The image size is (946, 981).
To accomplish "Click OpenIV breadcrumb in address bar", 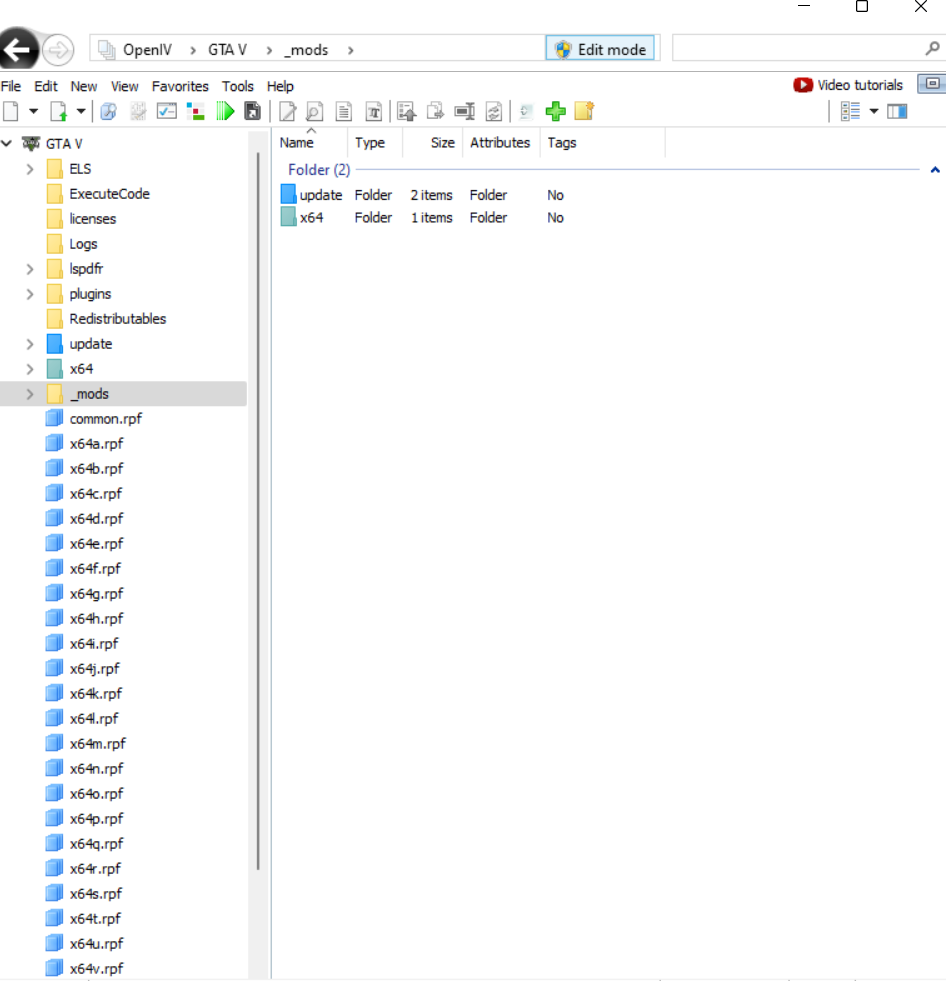I will point(147,49).
